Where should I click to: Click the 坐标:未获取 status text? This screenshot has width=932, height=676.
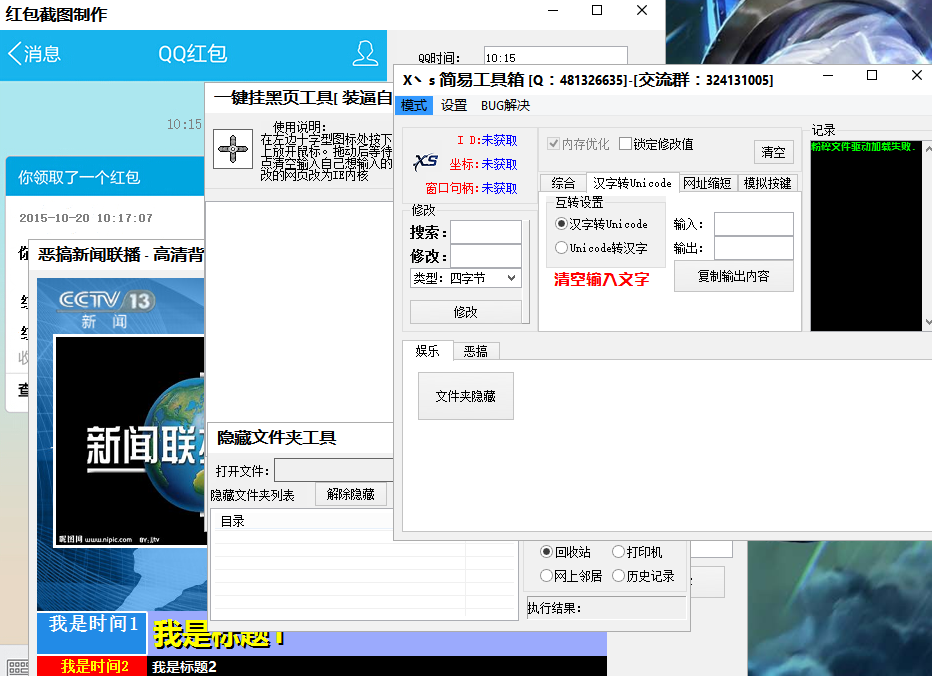[x=483, y=164]
